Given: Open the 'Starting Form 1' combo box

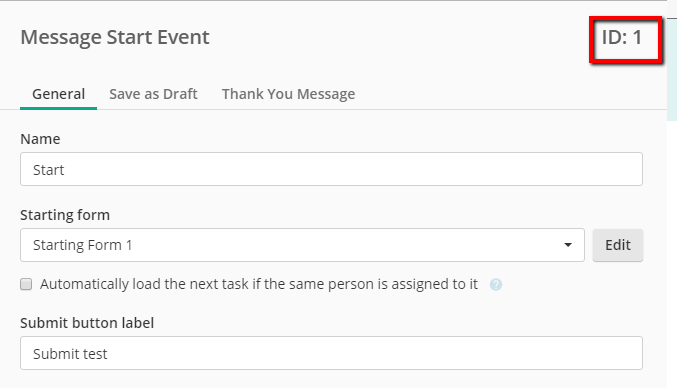Looking at the screenshot, I should point(302,245).
